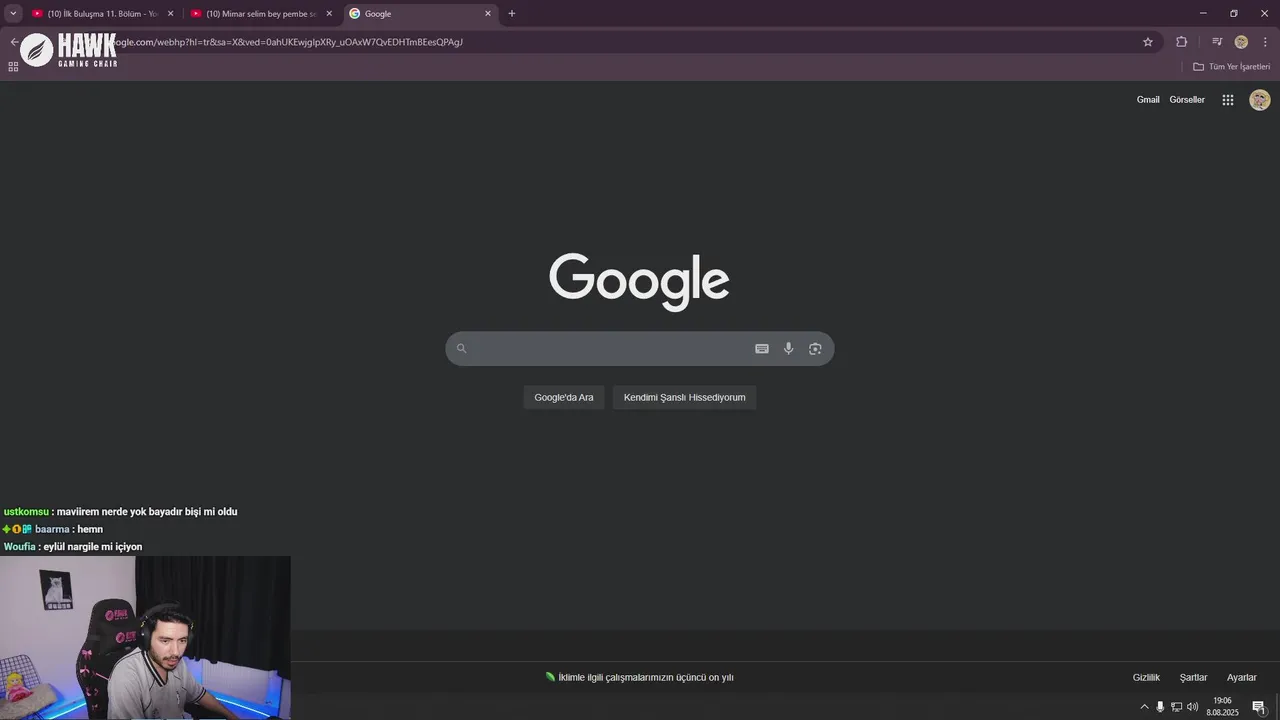Open the media controls icon
The width and height of the screenshot is (1280, 720).
(1217, 42)
